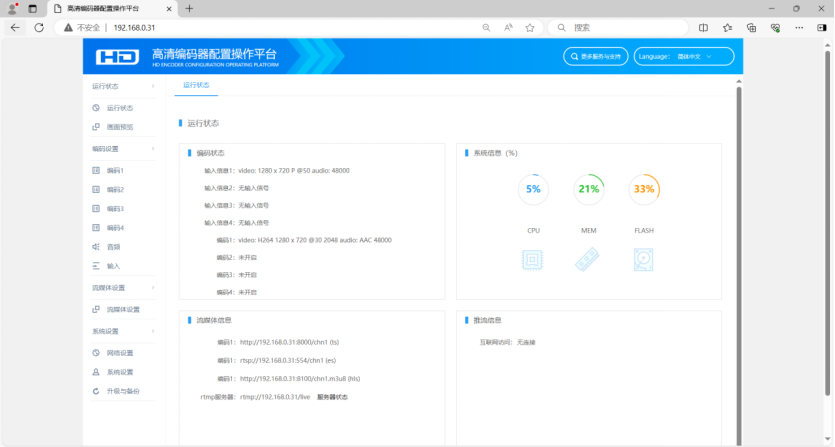Open favorites list icon in toolbar
This screenshot has width=835, height=447.
tap(727, 28)
